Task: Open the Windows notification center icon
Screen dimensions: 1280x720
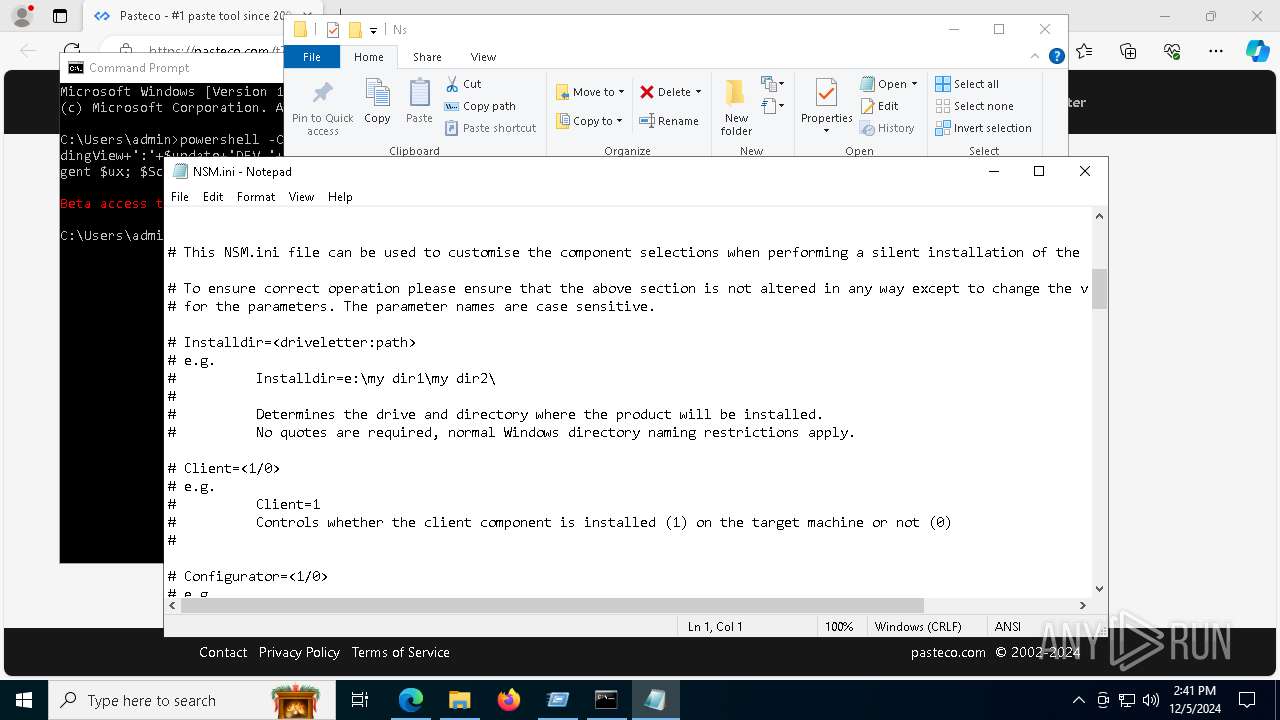Action: click(1247, 700)
